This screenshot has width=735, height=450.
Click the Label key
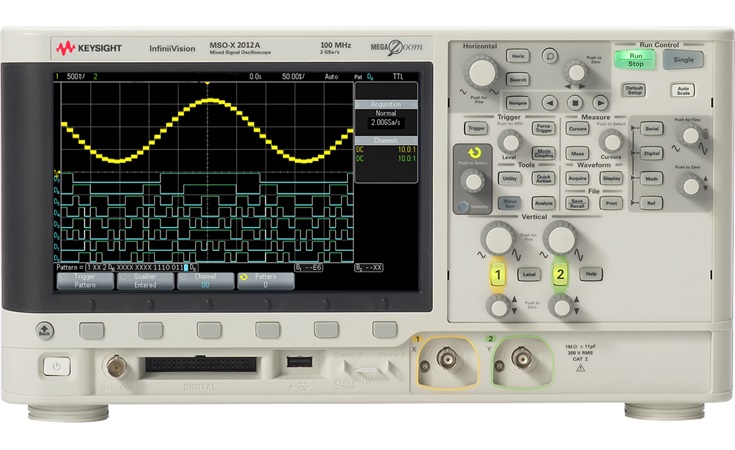coord(529,274)
